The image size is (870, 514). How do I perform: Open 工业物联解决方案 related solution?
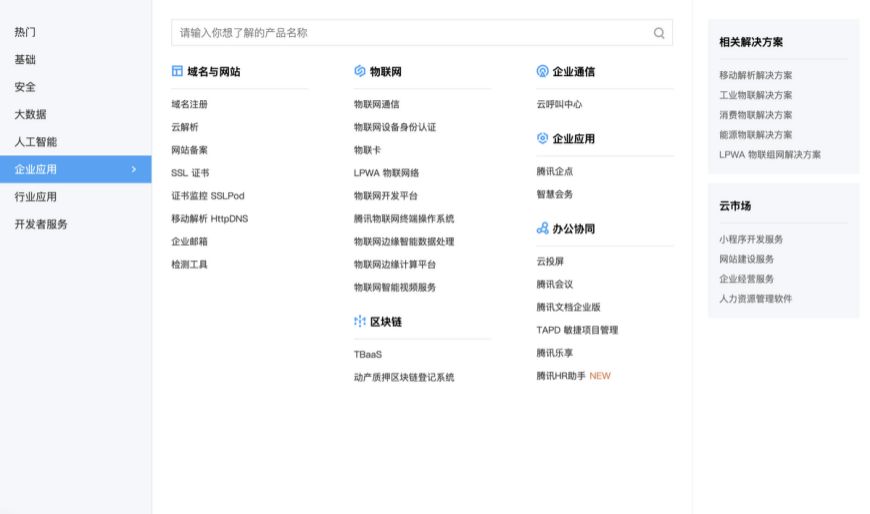755,95
